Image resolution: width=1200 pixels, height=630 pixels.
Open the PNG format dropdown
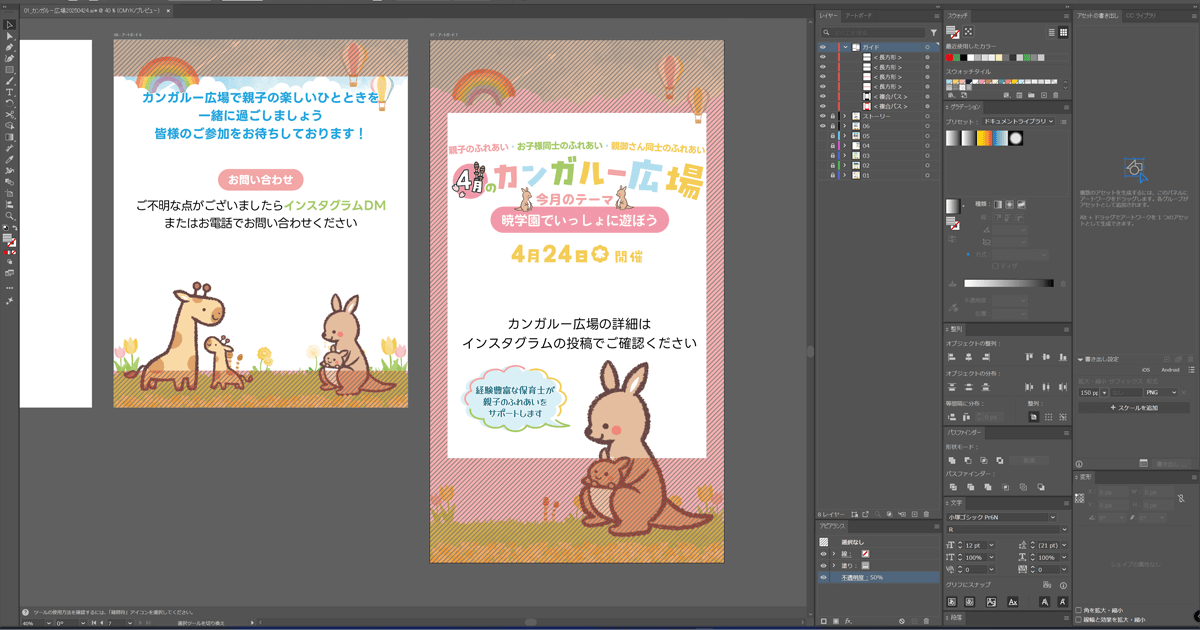1161,393
